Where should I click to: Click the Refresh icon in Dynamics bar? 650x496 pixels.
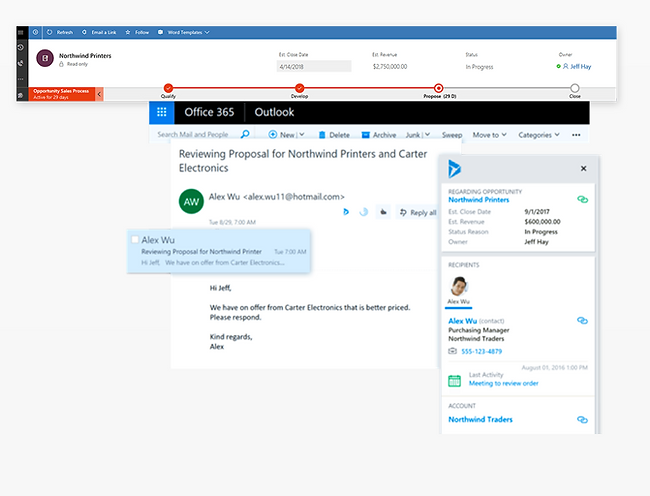(x=49, y=32)
